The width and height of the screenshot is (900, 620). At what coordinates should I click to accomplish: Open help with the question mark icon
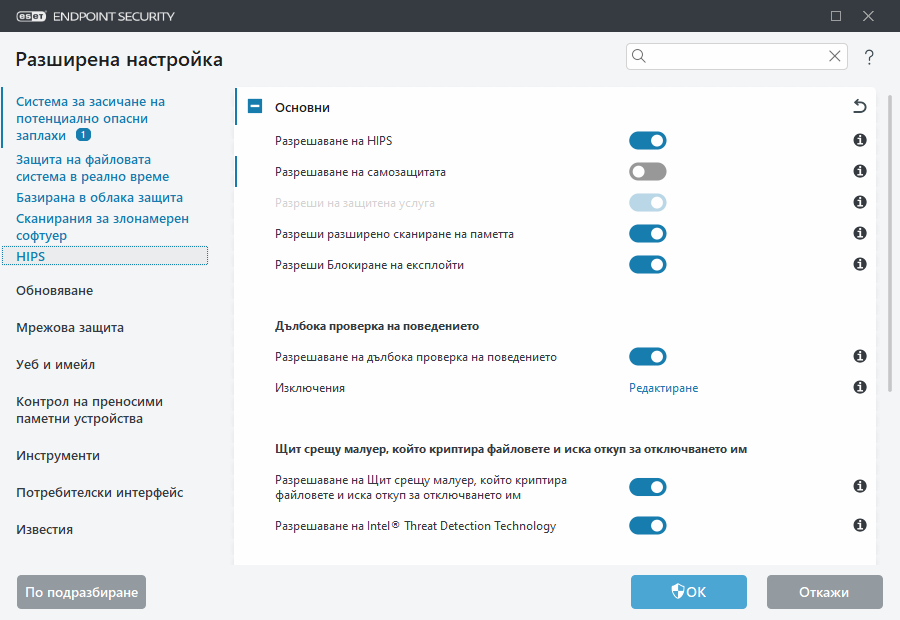point(869,57)
